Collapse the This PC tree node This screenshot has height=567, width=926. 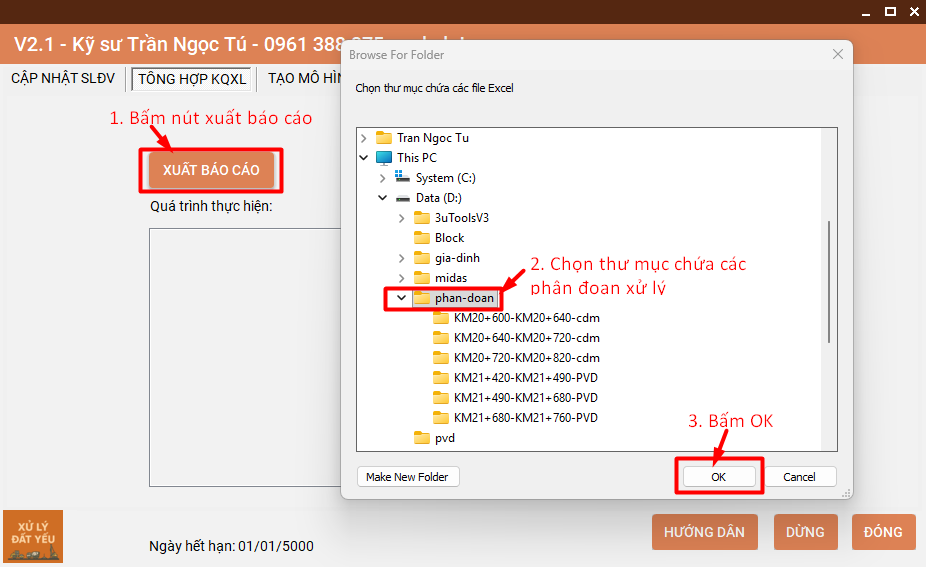click(364, 158)
